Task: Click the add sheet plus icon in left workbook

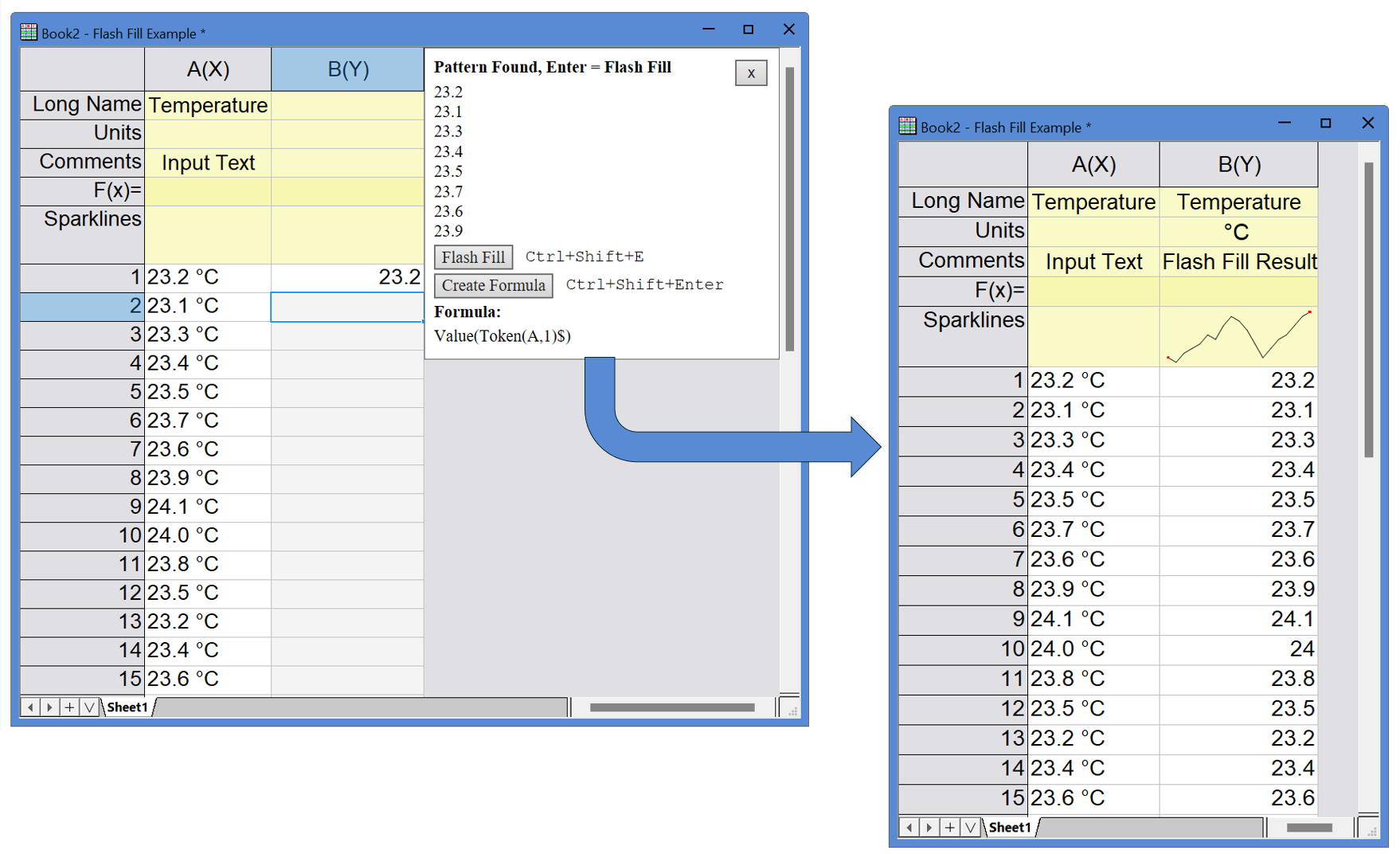Action: [x=70, y=707]
